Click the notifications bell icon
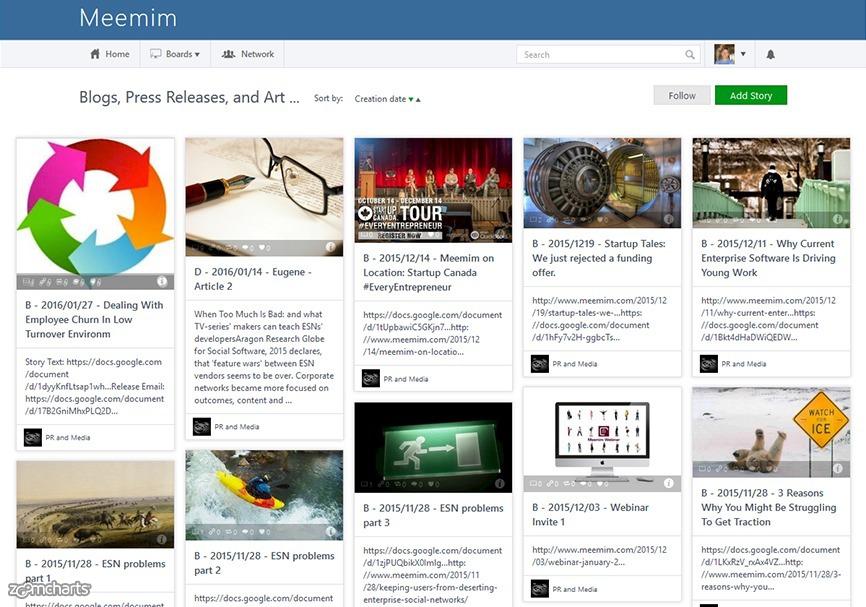Image resolution: width=866 pixels, height=607 pixels. (x=770, y=54)
